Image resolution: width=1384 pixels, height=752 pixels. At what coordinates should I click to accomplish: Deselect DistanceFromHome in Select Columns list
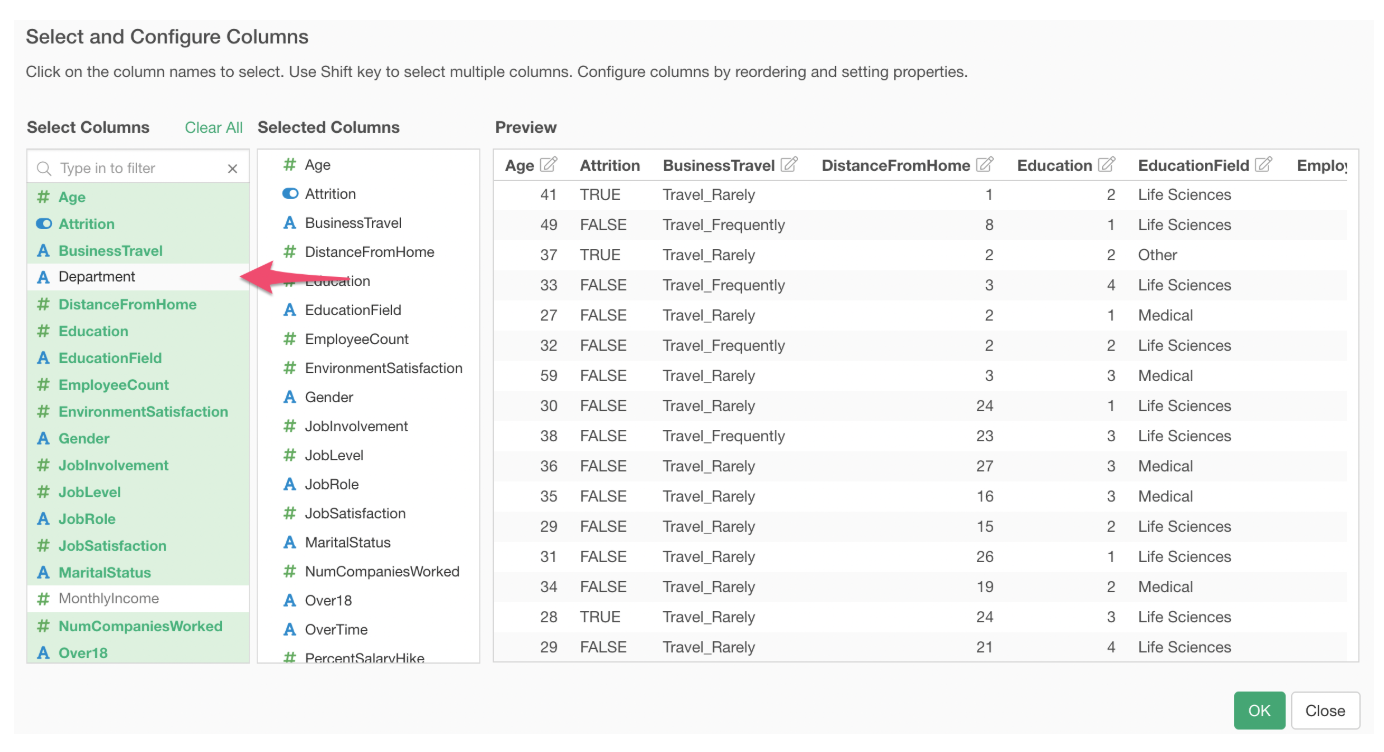tap(138, 304)
